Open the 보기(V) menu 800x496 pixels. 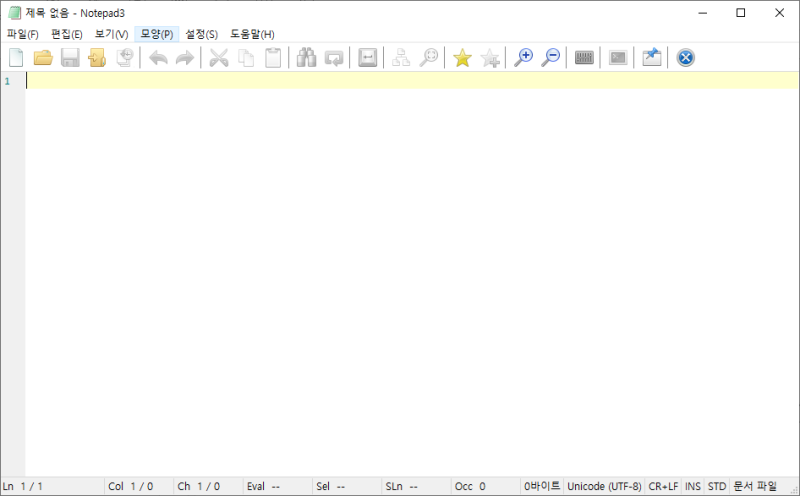[111, 34]
